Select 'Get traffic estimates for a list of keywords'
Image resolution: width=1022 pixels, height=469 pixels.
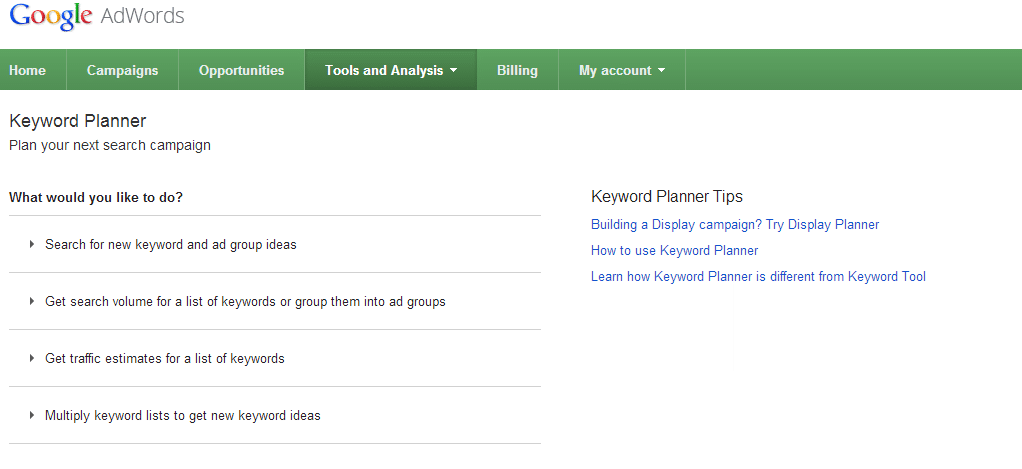click(165, 359)
